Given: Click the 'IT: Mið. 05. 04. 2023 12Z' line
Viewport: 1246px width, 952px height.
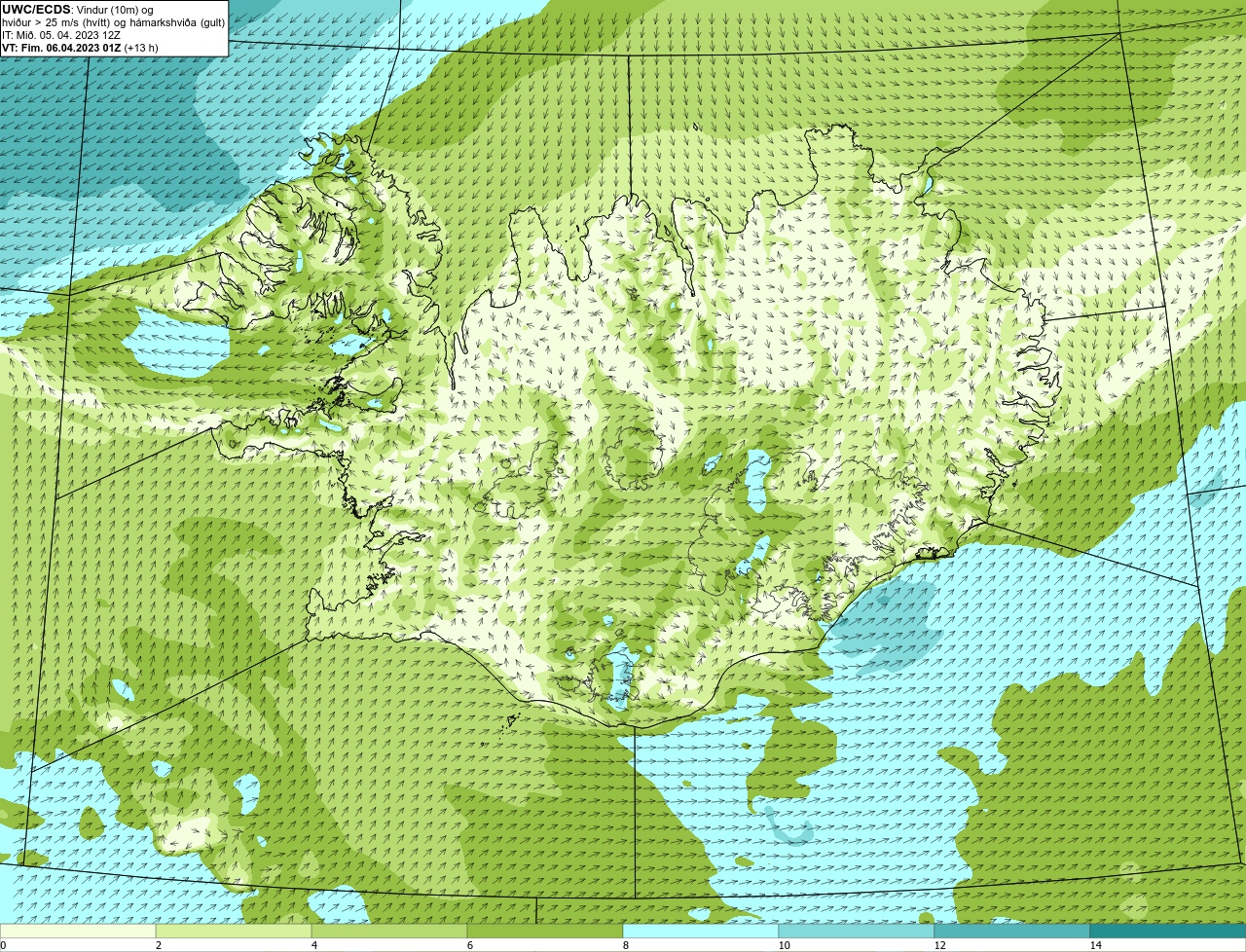Looking at the screenshot, I should point(61,34).
